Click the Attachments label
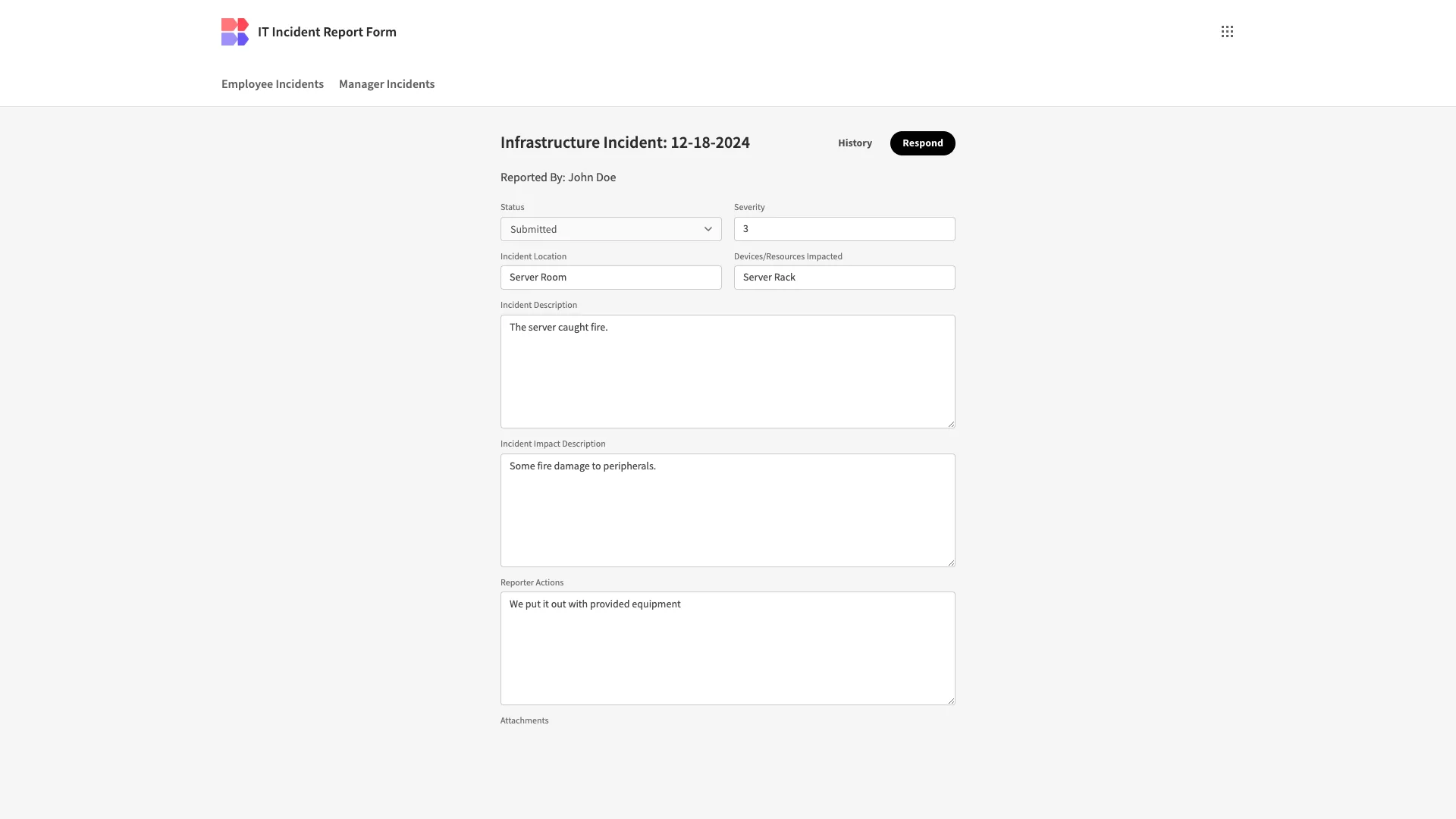The width and height of the screenshot is (1456, 819). point(524,720)
